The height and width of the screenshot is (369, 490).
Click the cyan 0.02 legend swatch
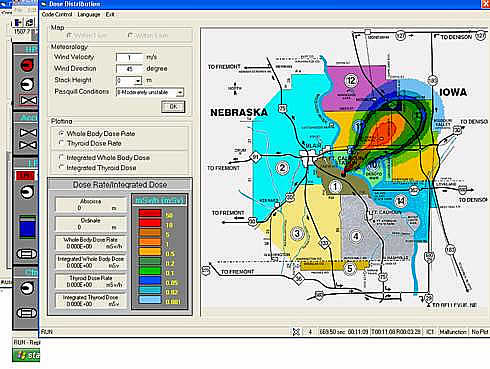click(x=150, y=290)
